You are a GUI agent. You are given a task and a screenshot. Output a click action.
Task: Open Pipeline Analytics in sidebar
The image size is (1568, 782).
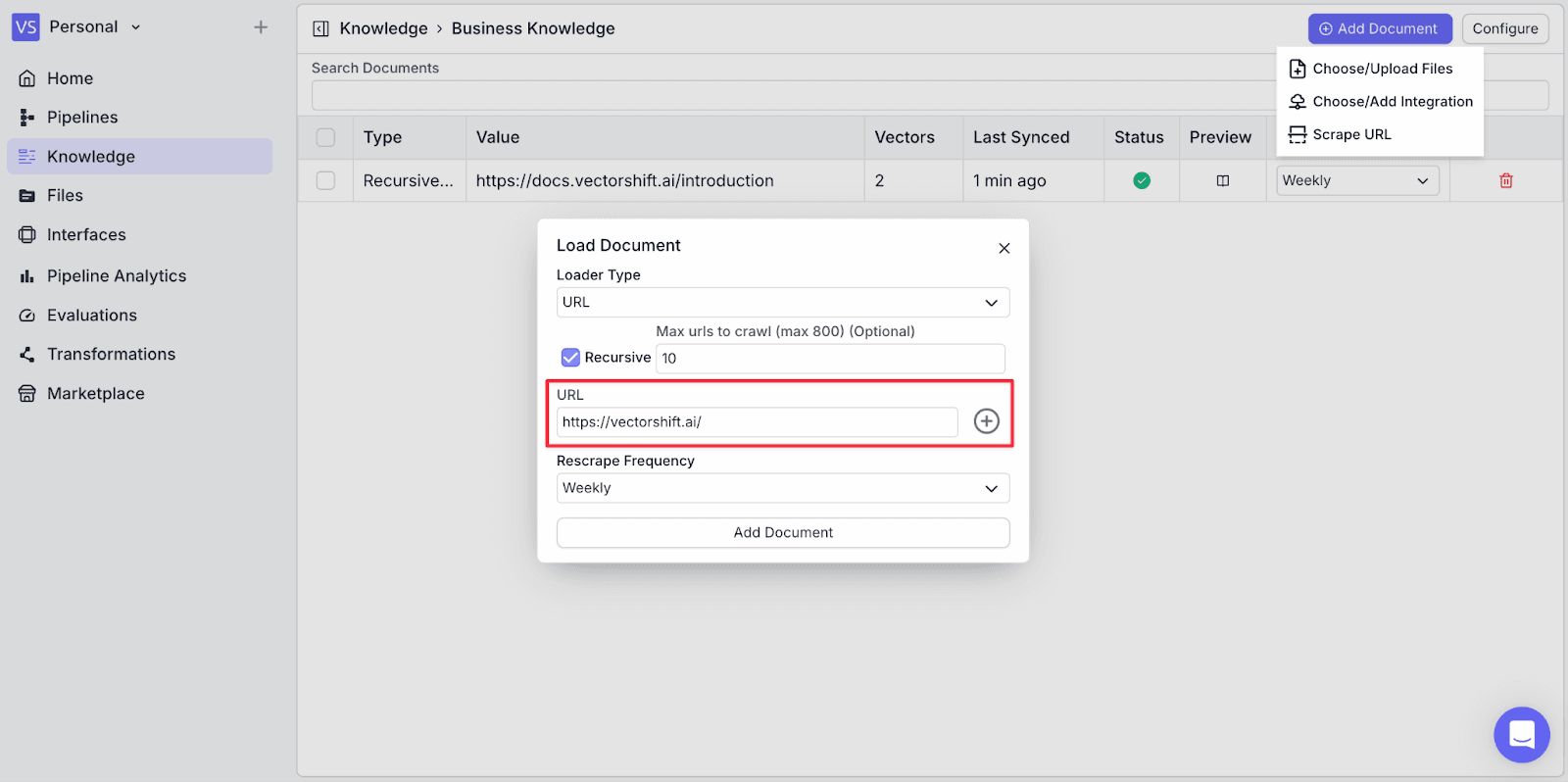139,276
